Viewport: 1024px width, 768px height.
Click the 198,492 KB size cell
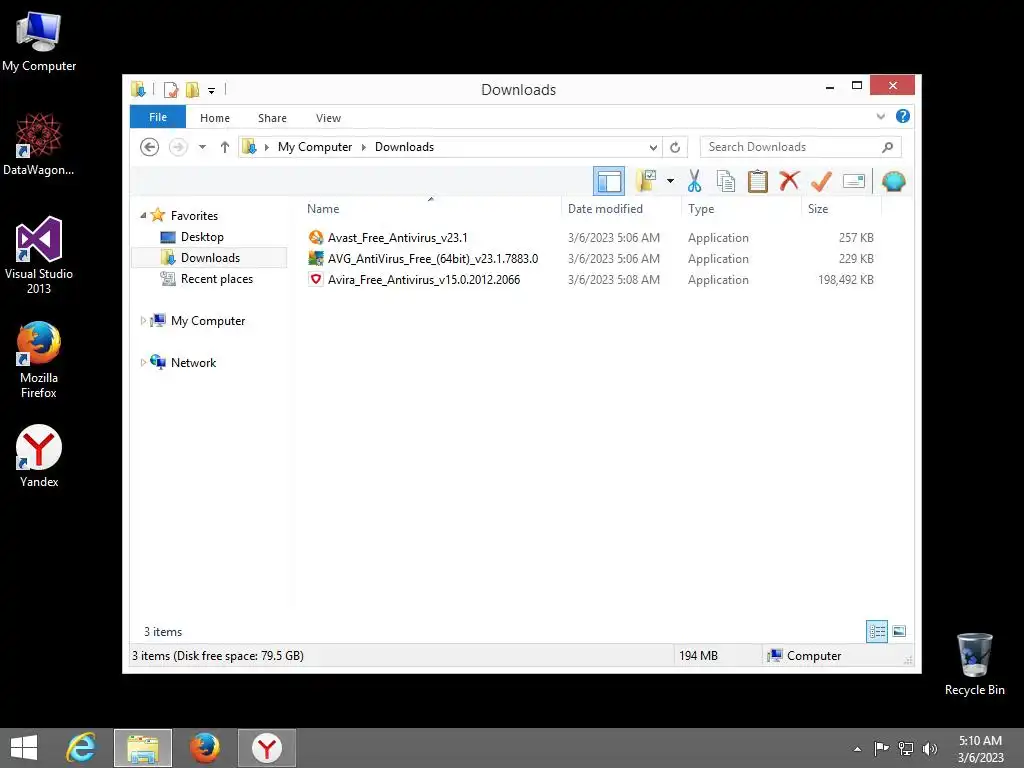[x=845, y=280]
